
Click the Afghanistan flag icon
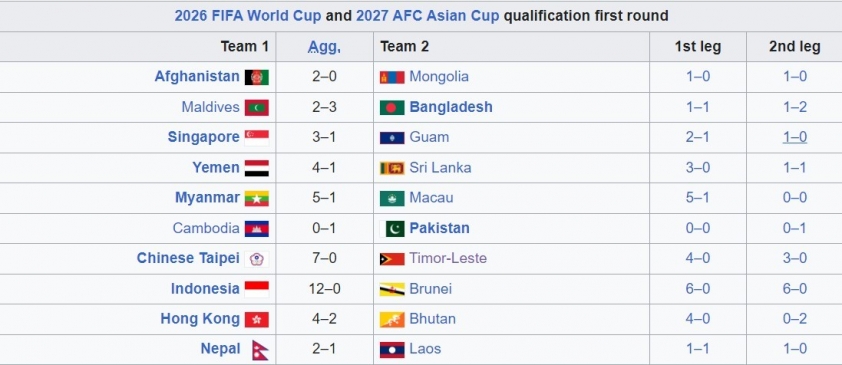[x=257, y=77]
